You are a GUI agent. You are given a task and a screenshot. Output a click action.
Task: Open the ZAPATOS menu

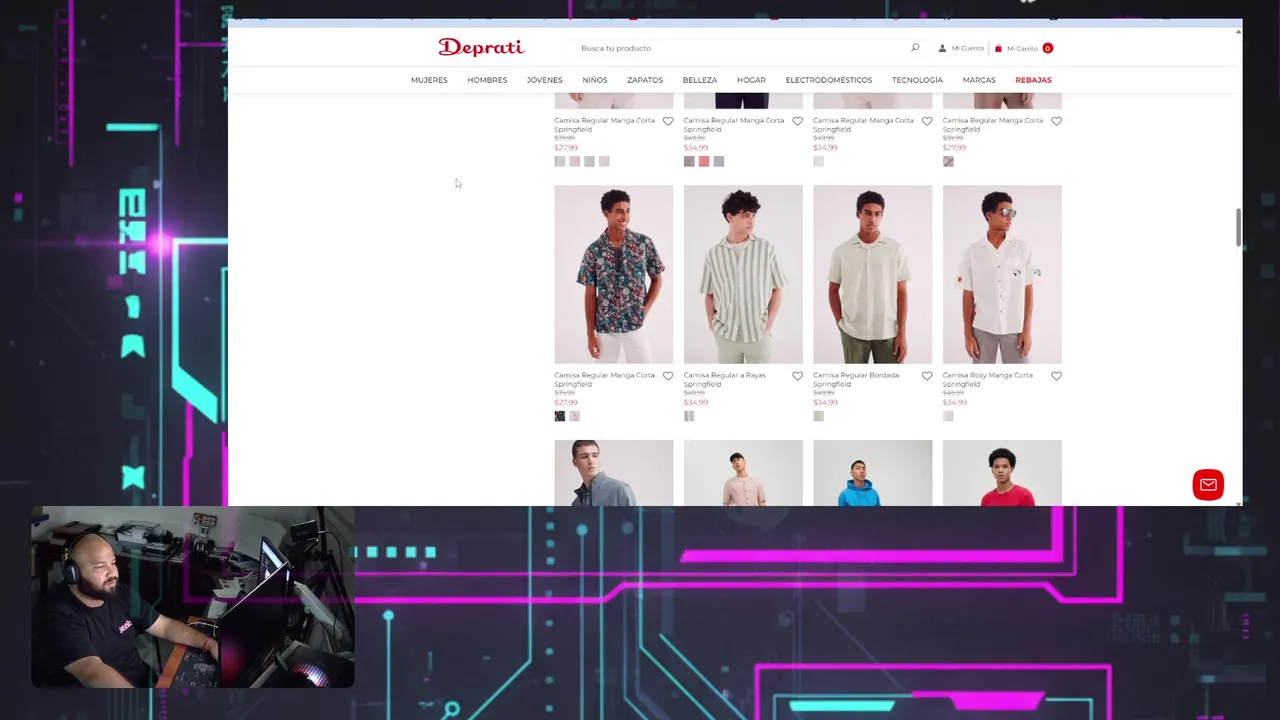645,80
